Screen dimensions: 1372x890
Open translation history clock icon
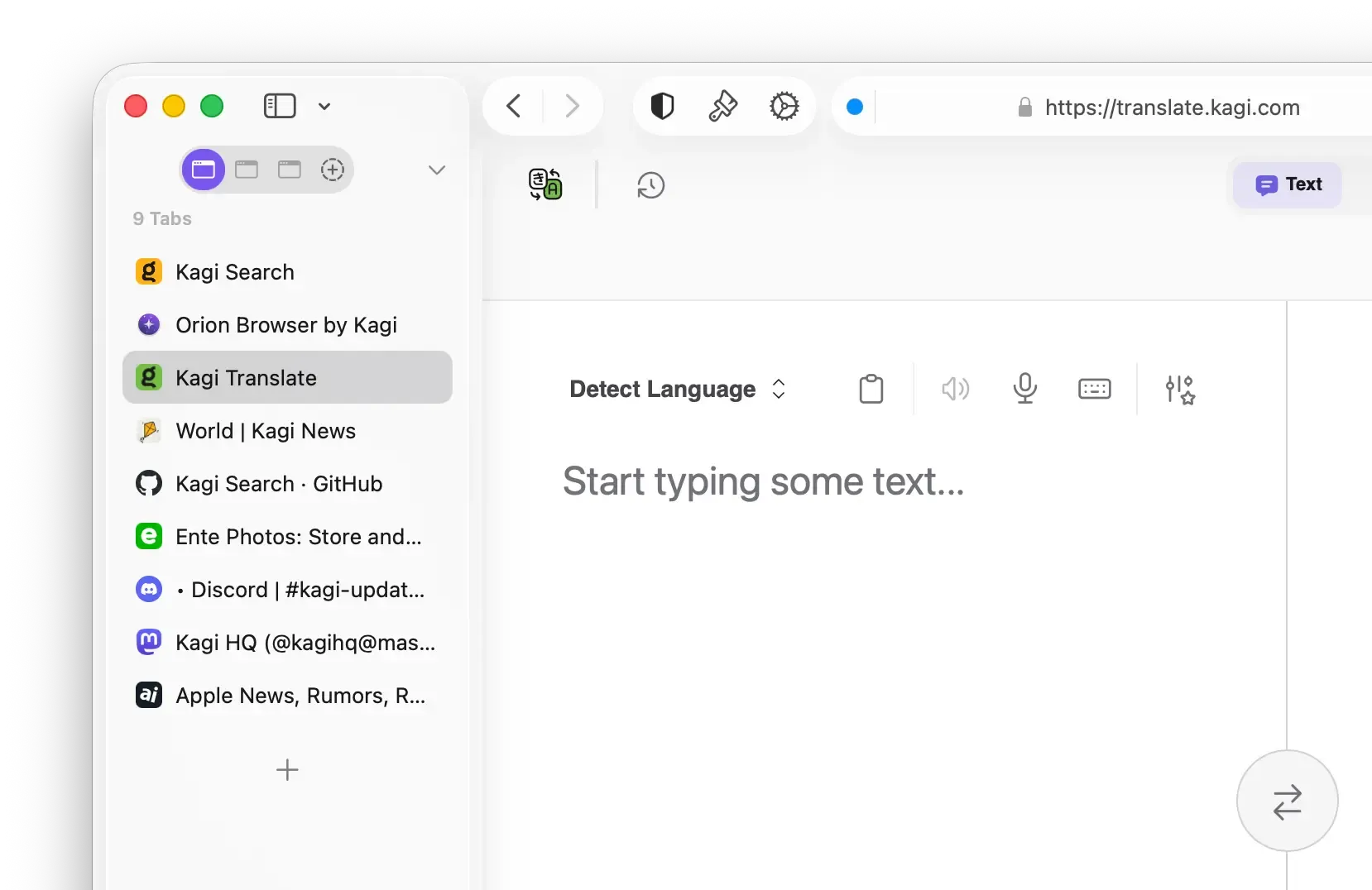651,185
